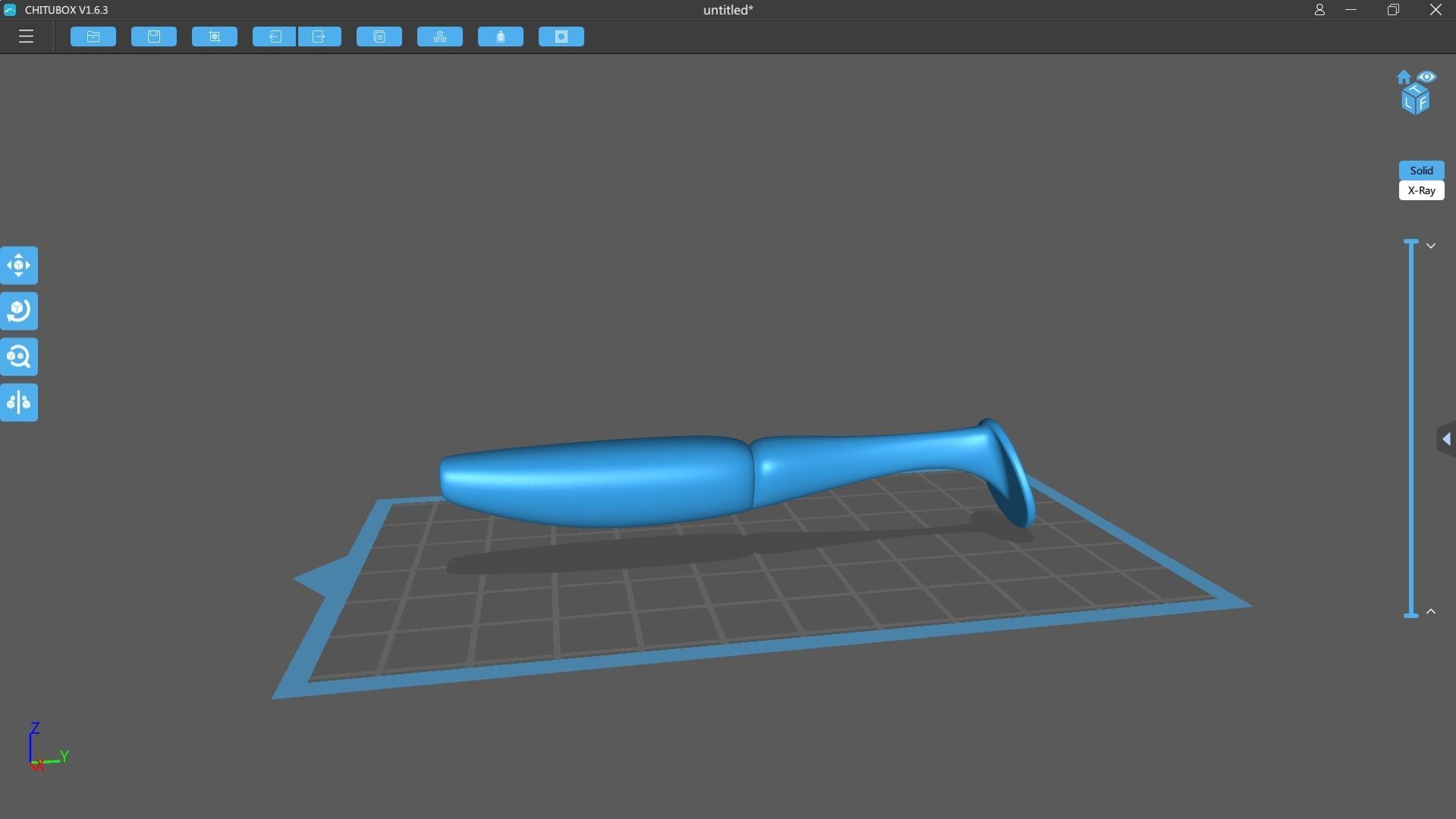Click the Auto Layout cubes icon
1456x819 pixels.
pos(440,36)
